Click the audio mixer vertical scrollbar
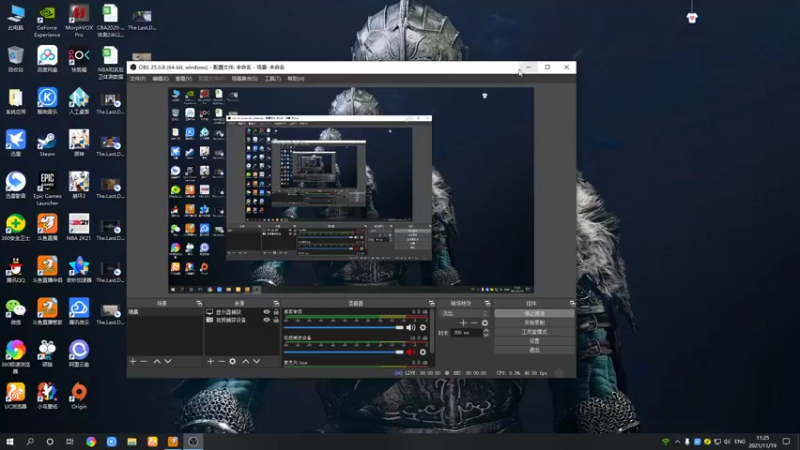Image resolution: width=800 pixels, height=450 pixels. [433, 331]
